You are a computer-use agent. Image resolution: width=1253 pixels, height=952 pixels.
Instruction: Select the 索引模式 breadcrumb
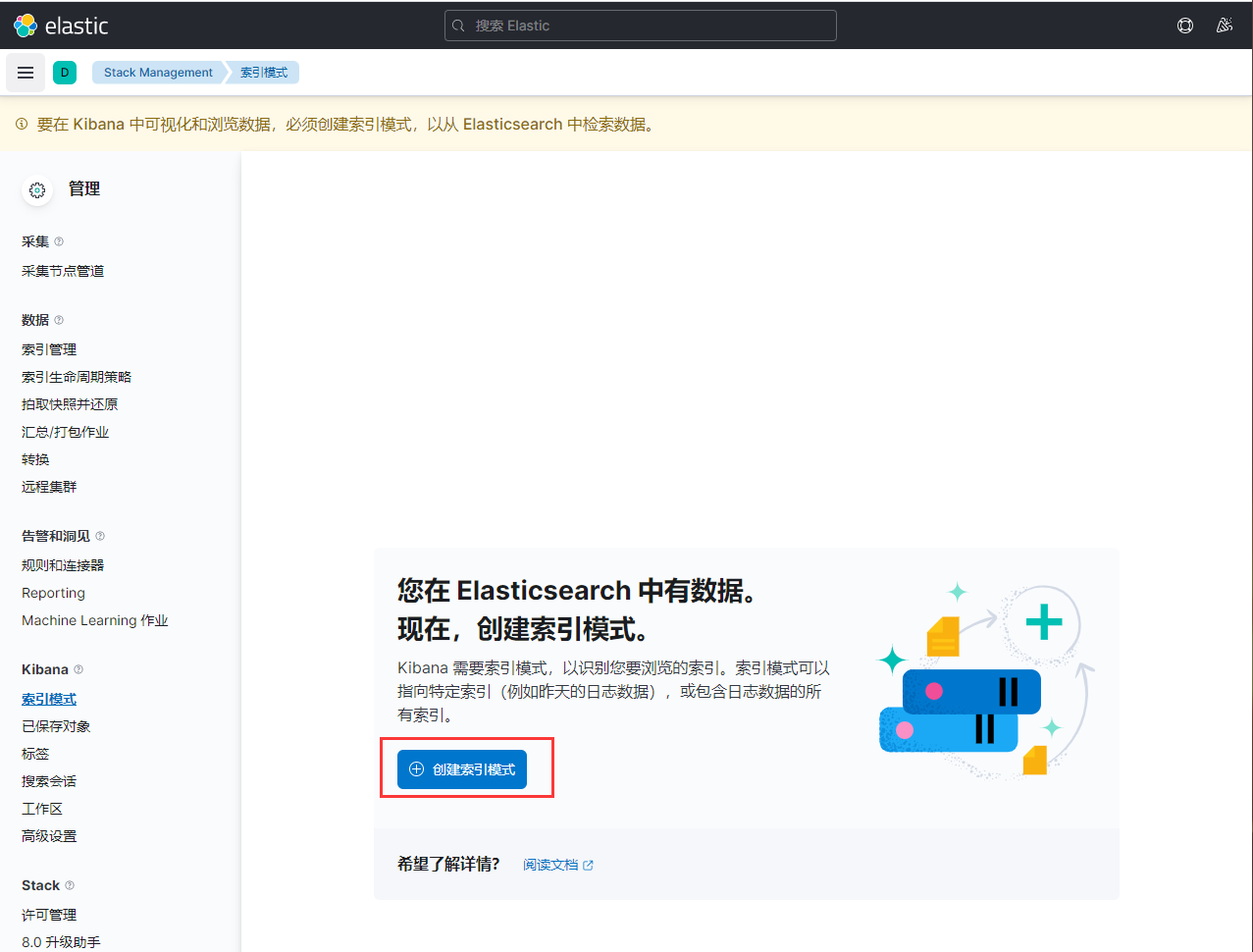(x=264, y=73)
